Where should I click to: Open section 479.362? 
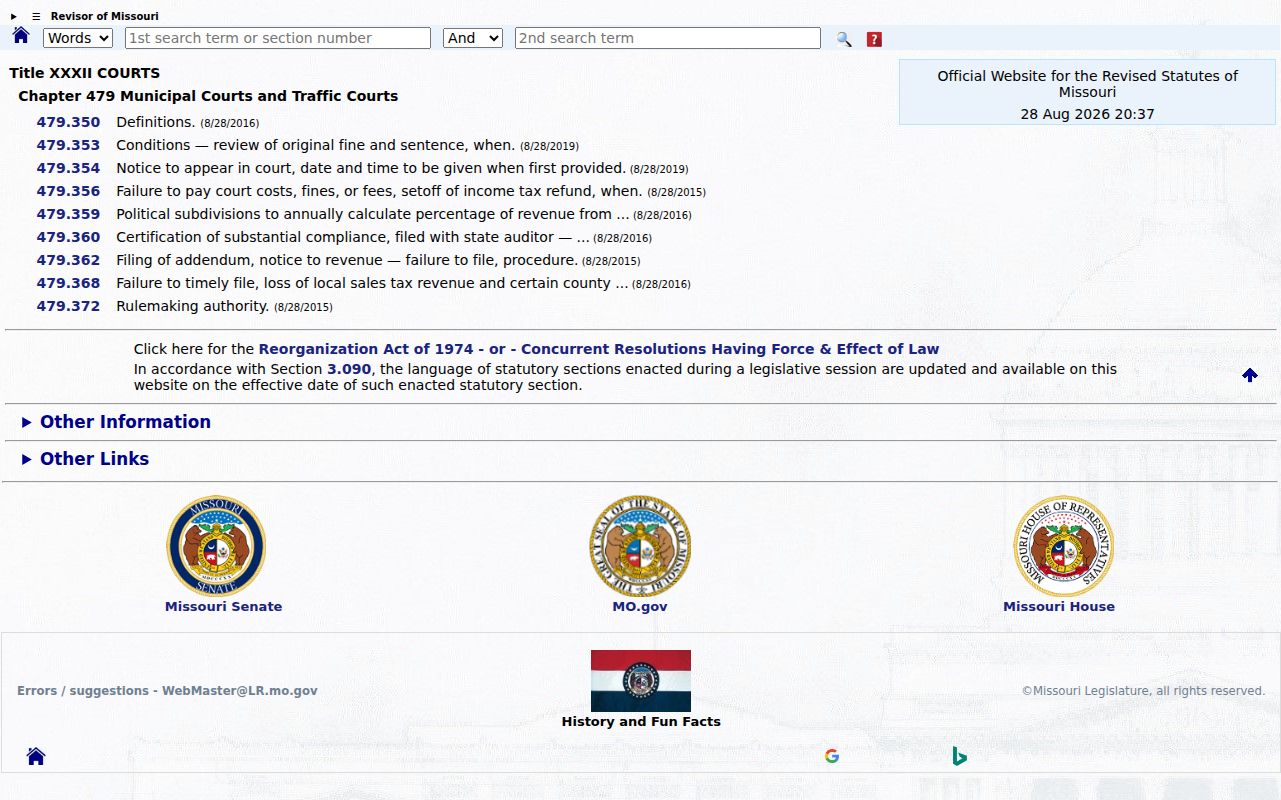click(68, 260)
